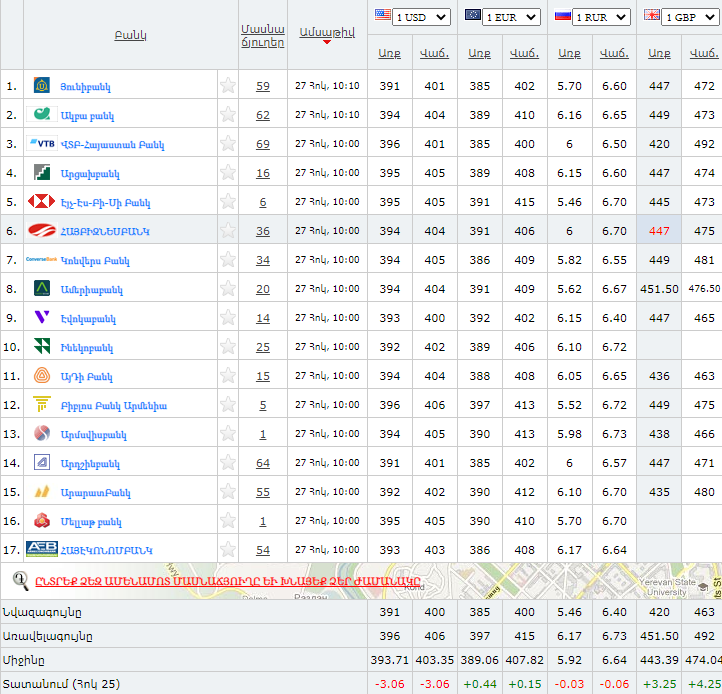This screenshot has height=694, width=722.
Task: Click the HSBC bank logo in row 5
Action: click(41, 201)
